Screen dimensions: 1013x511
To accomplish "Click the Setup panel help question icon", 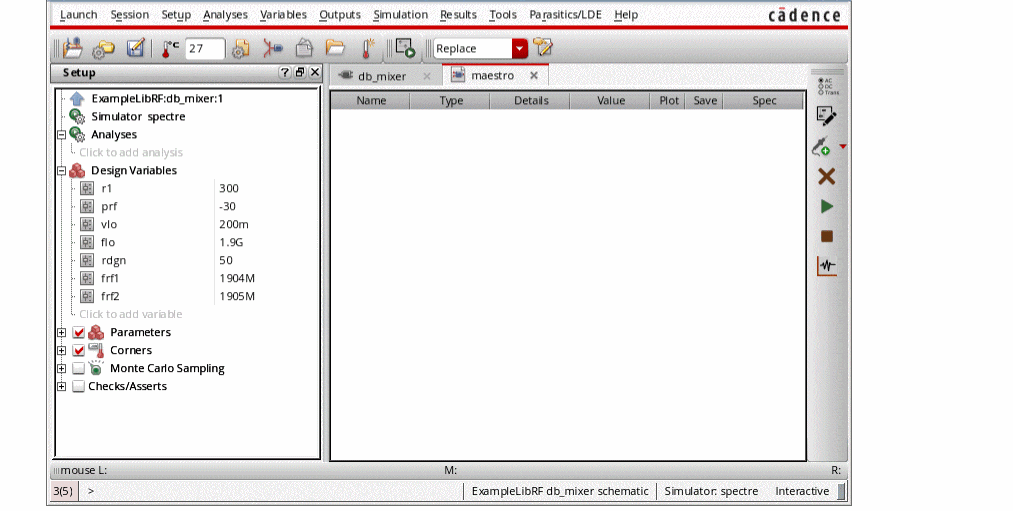I will [285, 72].
